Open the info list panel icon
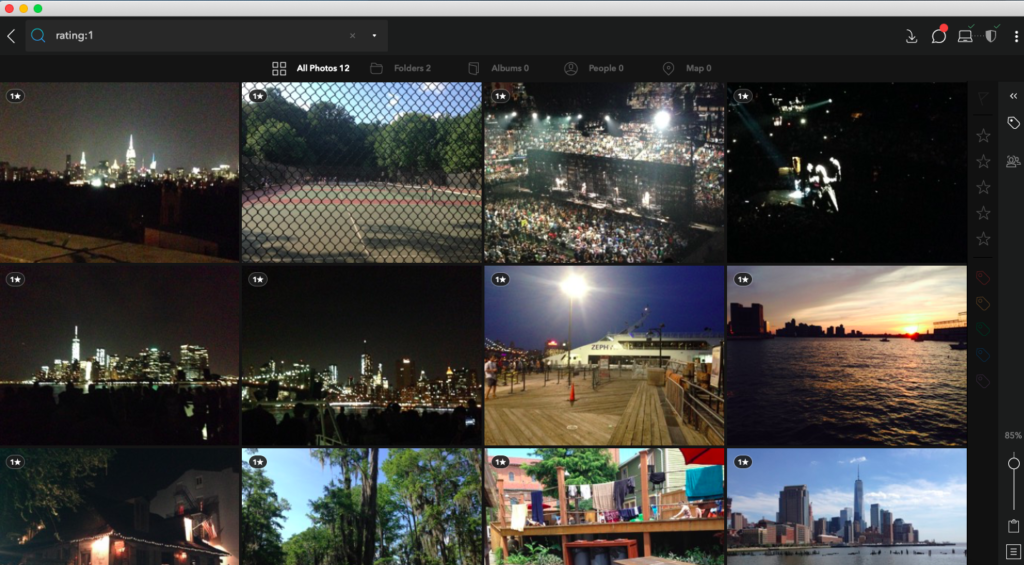This screenshot has width=1024, height=565. pos(1014,551)
